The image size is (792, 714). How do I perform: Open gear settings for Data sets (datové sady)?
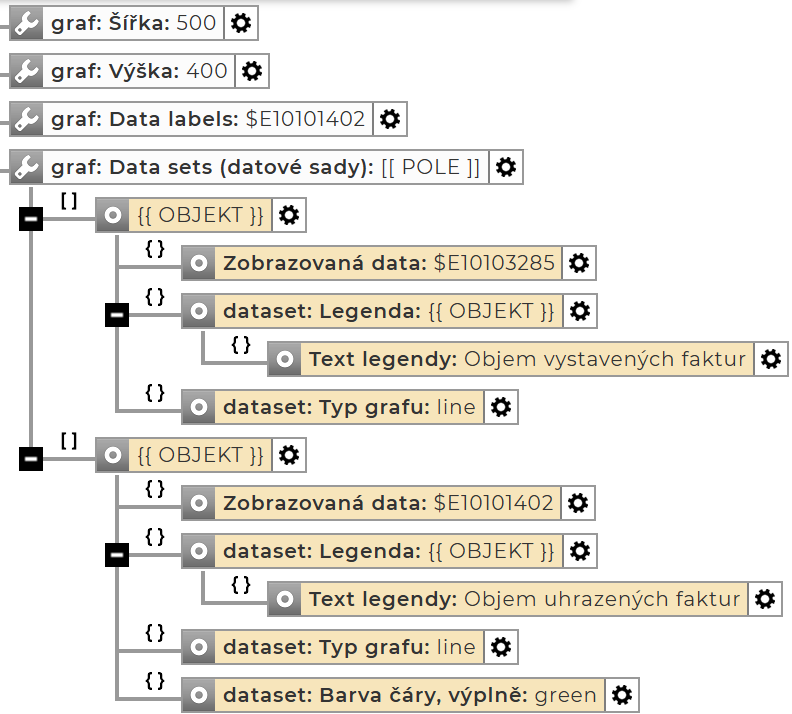[506, 167]
